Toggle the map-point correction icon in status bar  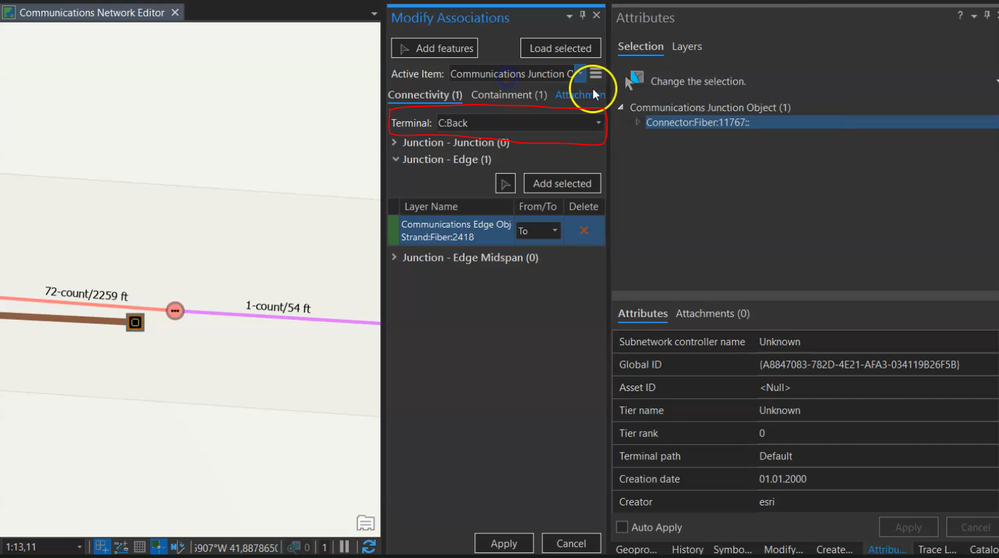point(158,547)
